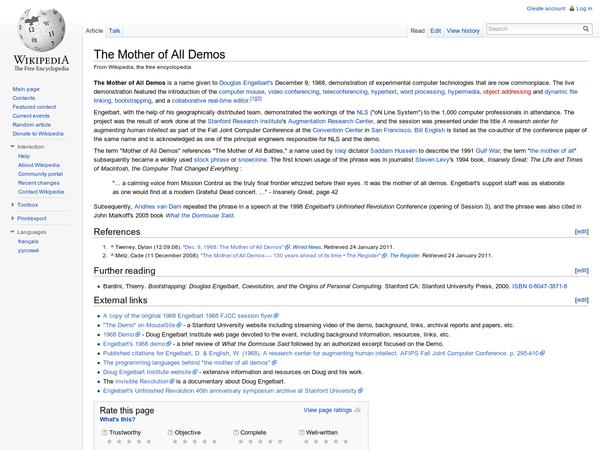Open the français language link
This screenshot has width=600, height=450.
[x=28, y=241]
